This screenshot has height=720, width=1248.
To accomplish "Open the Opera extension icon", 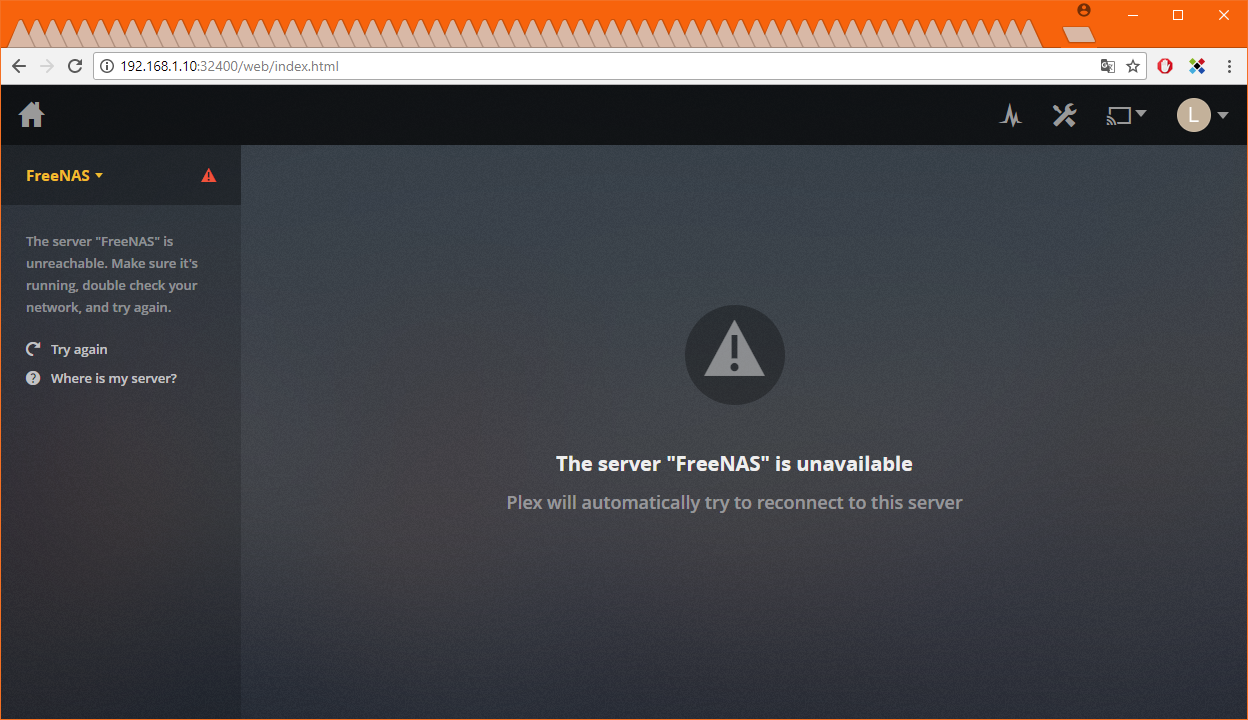I will coord(1165,66).
